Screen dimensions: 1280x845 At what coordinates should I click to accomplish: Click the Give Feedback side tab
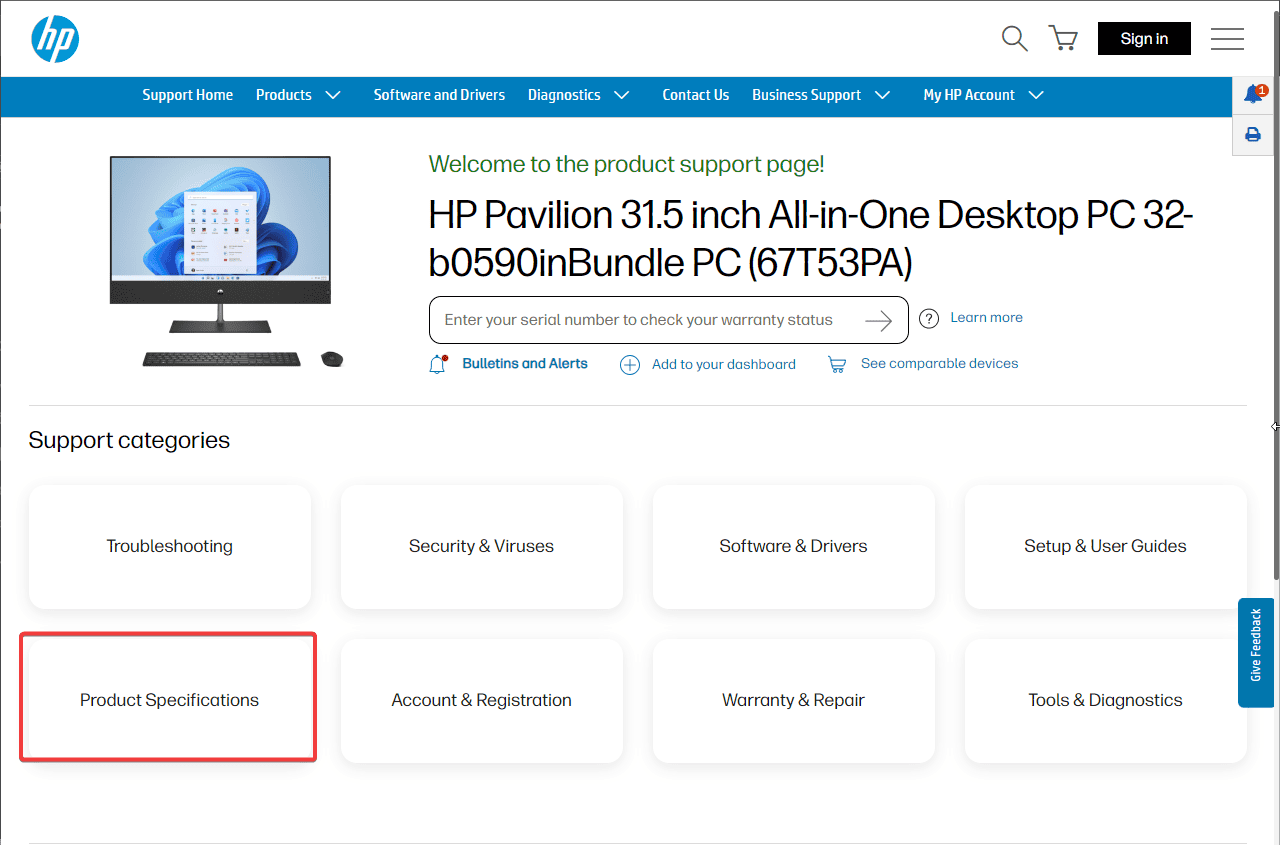click(1256, 653)
